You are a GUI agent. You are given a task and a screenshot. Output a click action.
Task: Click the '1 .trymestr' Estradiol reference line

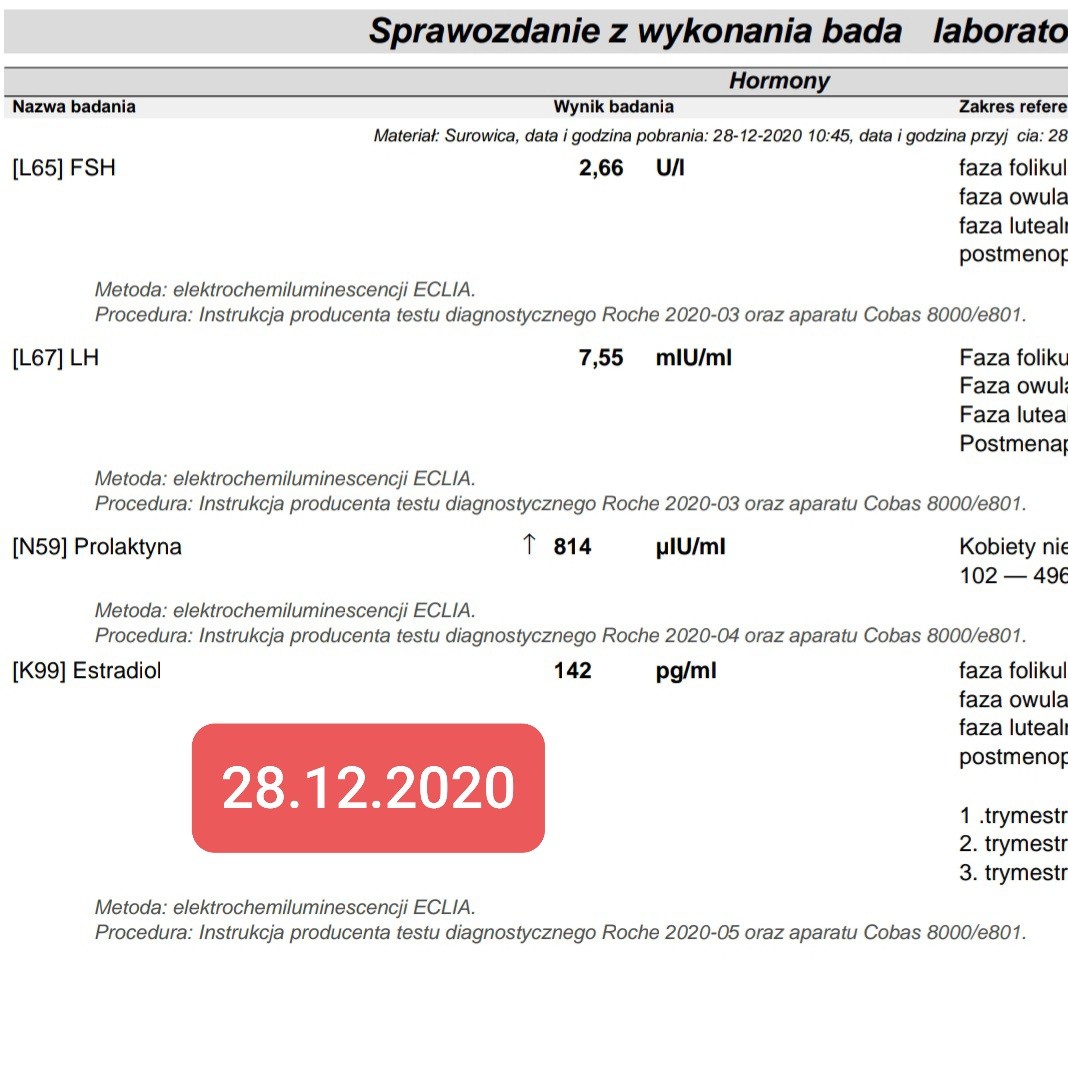click(1013, 815)
